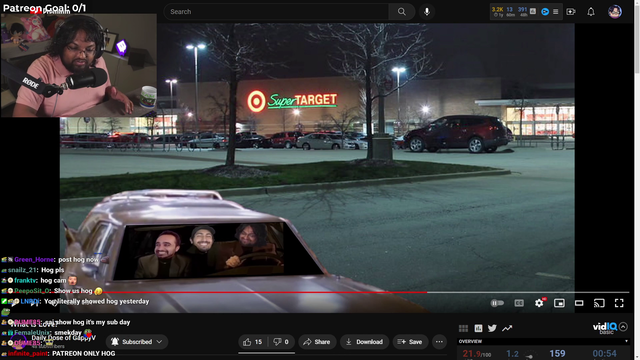Click the Twitter bird icon

492,328
